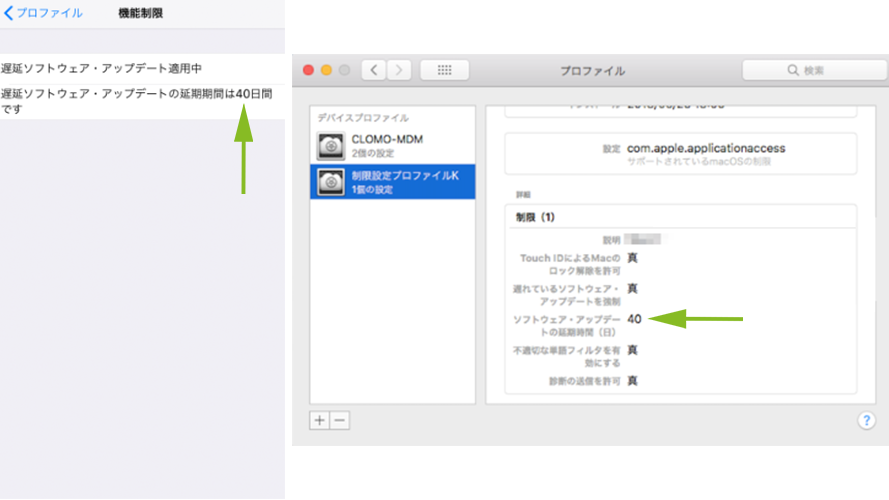Image resolution: width=889 pixels, height=500 pixels.
Task: Open help with question mark button
Action: click(x=866, y=421)
